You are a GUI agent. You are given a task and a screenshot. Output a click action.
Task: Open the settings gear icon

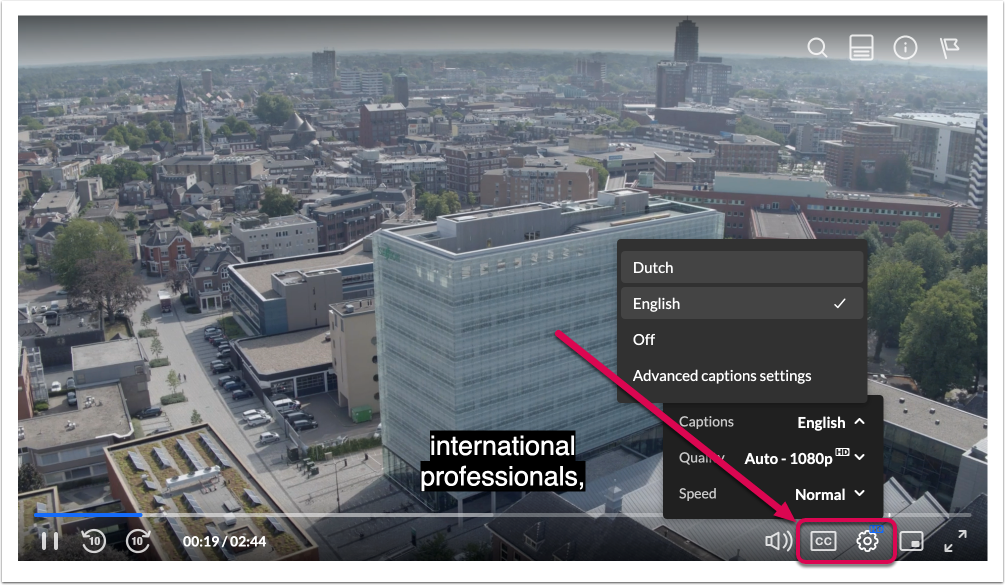(x=867, y=541)
